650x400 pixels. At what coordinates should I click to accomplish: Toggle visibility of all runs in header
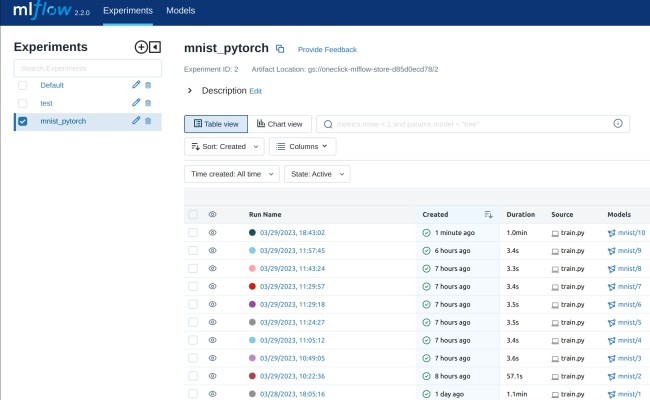[212, 214]
